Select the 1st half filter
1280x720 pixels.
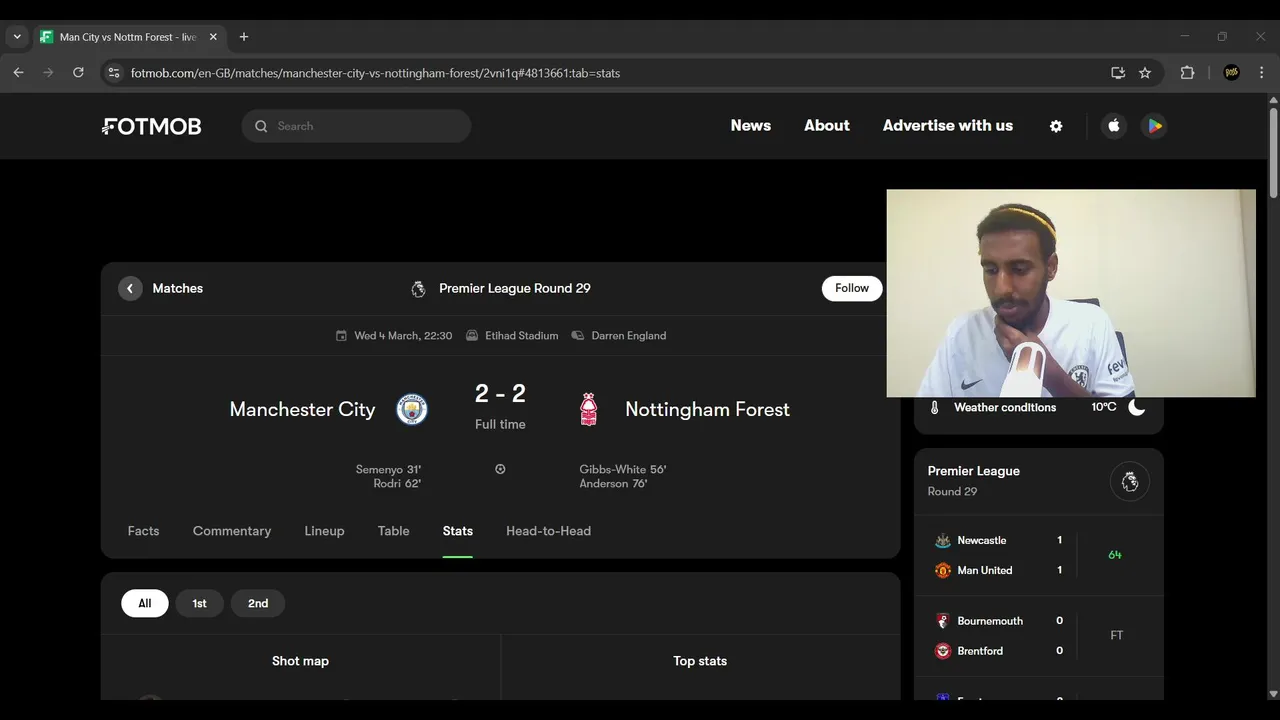199,603
